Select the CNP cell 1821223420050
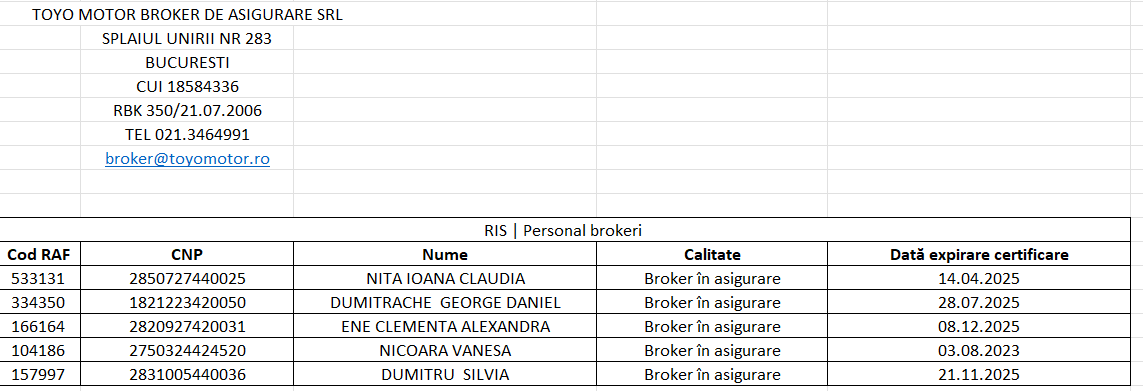This screenshot has height=391, width=1143. [187, 303]
